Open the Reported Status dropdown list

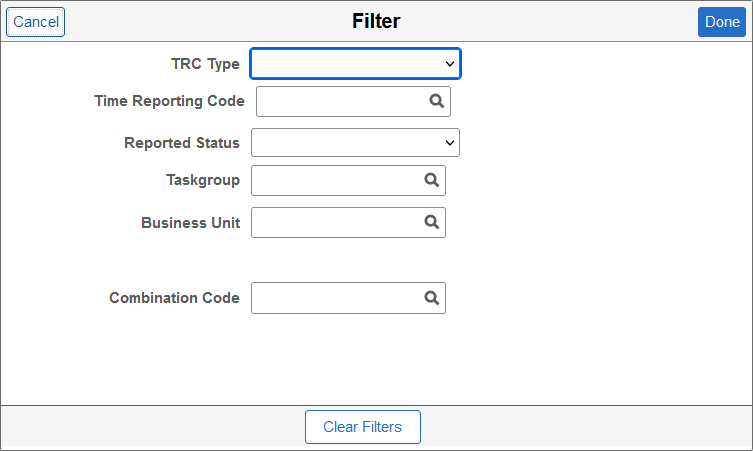click(355, 143)
